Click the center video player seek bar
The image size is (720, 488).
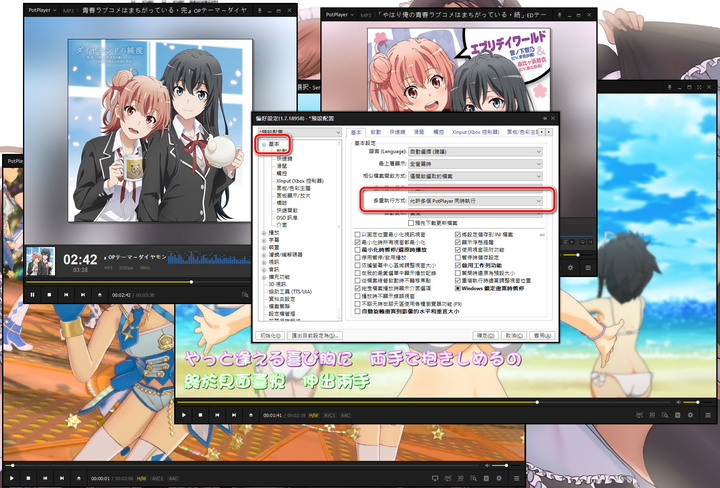click(425, 403)
